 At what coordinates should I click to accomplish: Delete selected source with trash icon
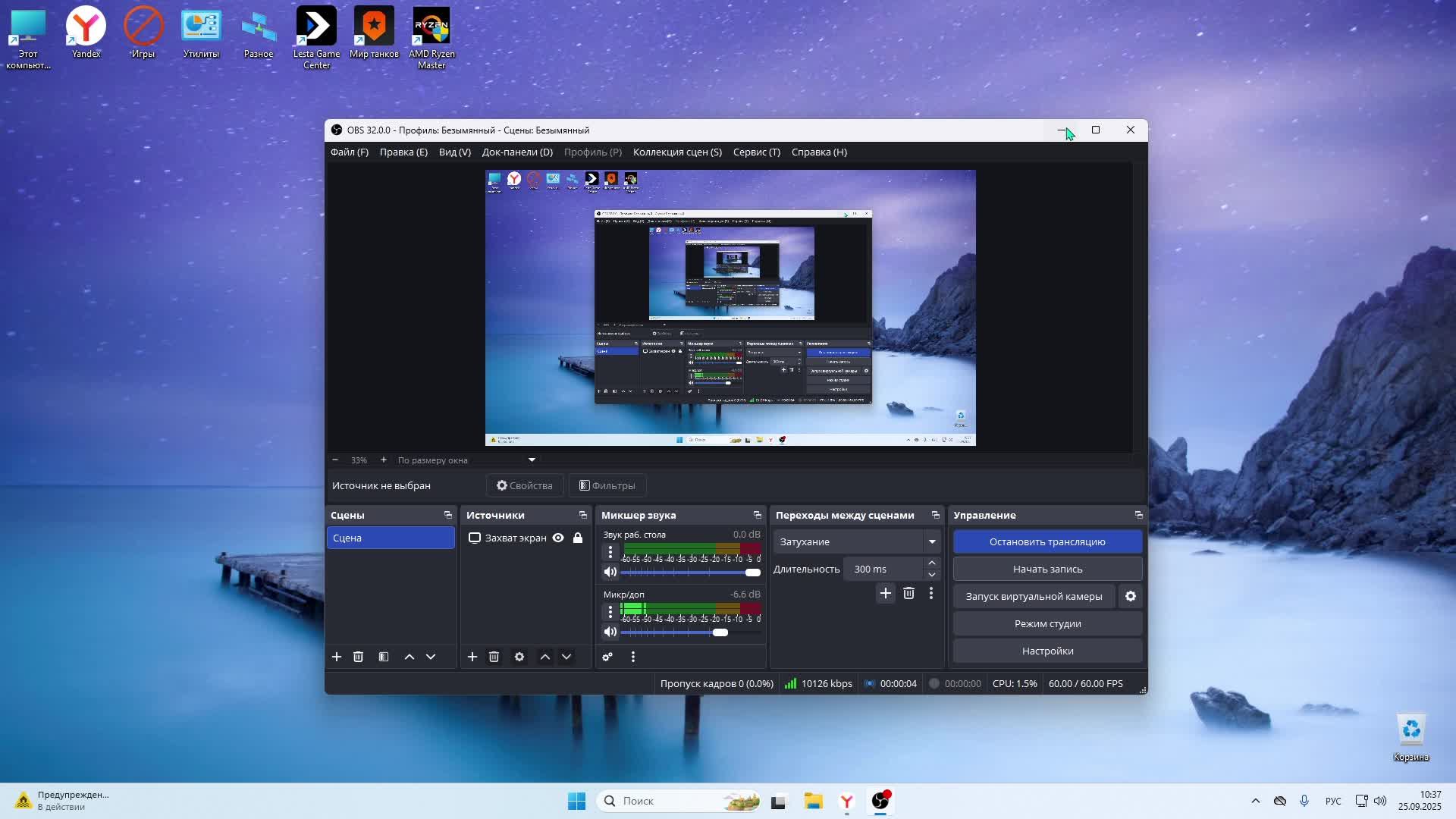click(x=494, y=657)
